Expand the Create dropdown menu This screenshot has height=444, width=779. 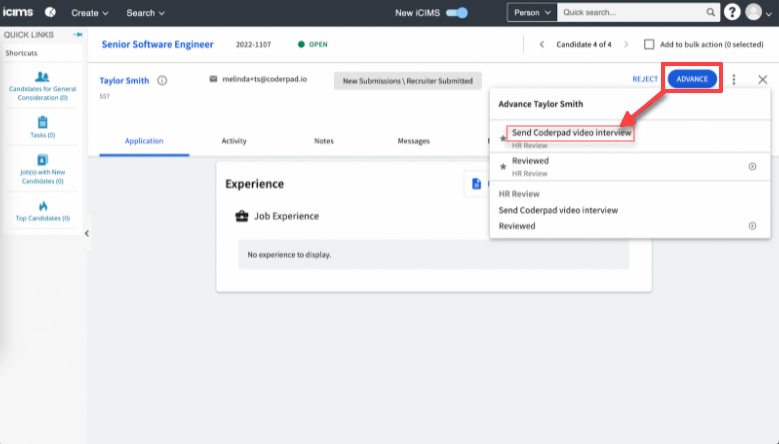(x=89, y=13)
